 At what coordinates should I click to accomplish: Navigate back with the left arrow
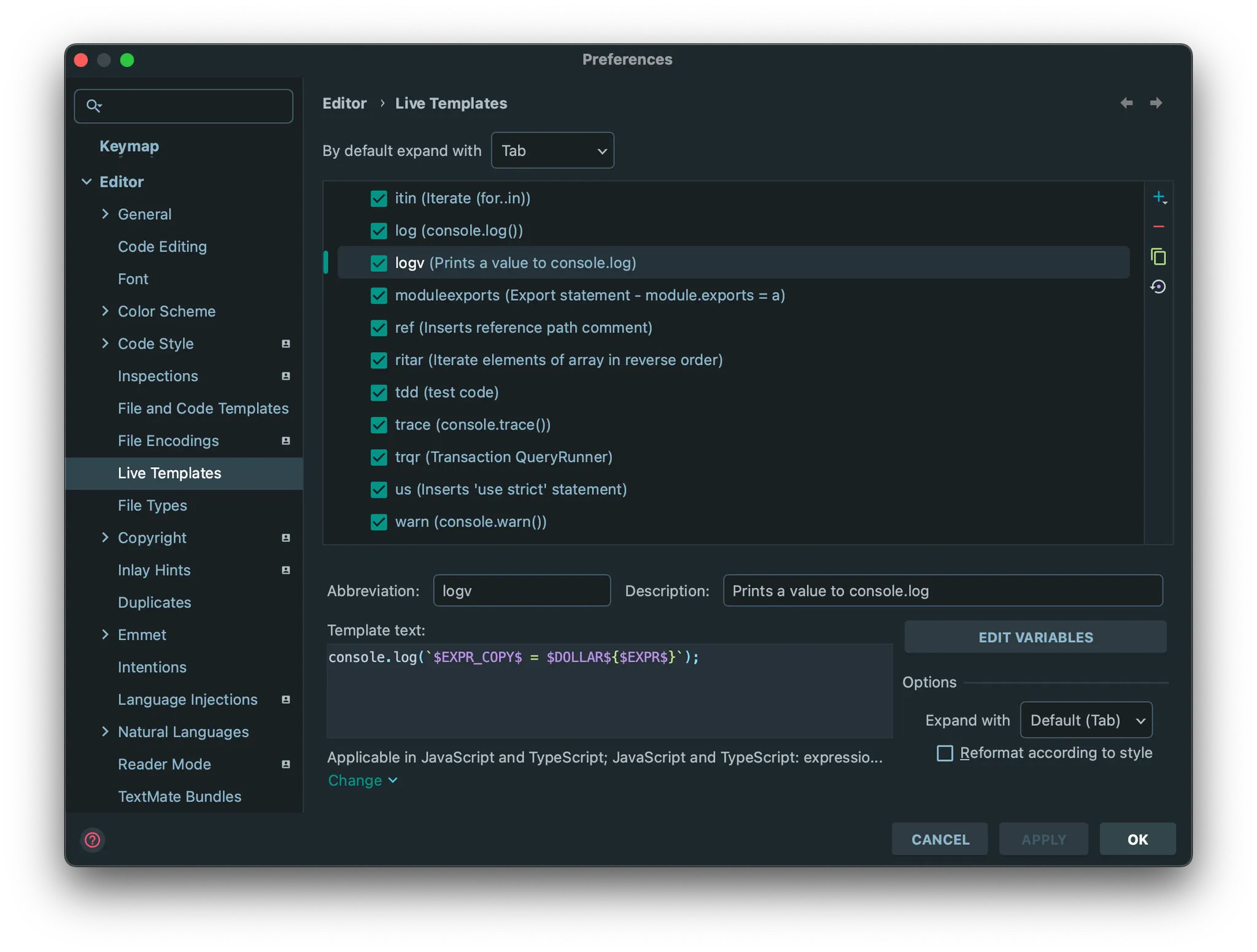1126,103
